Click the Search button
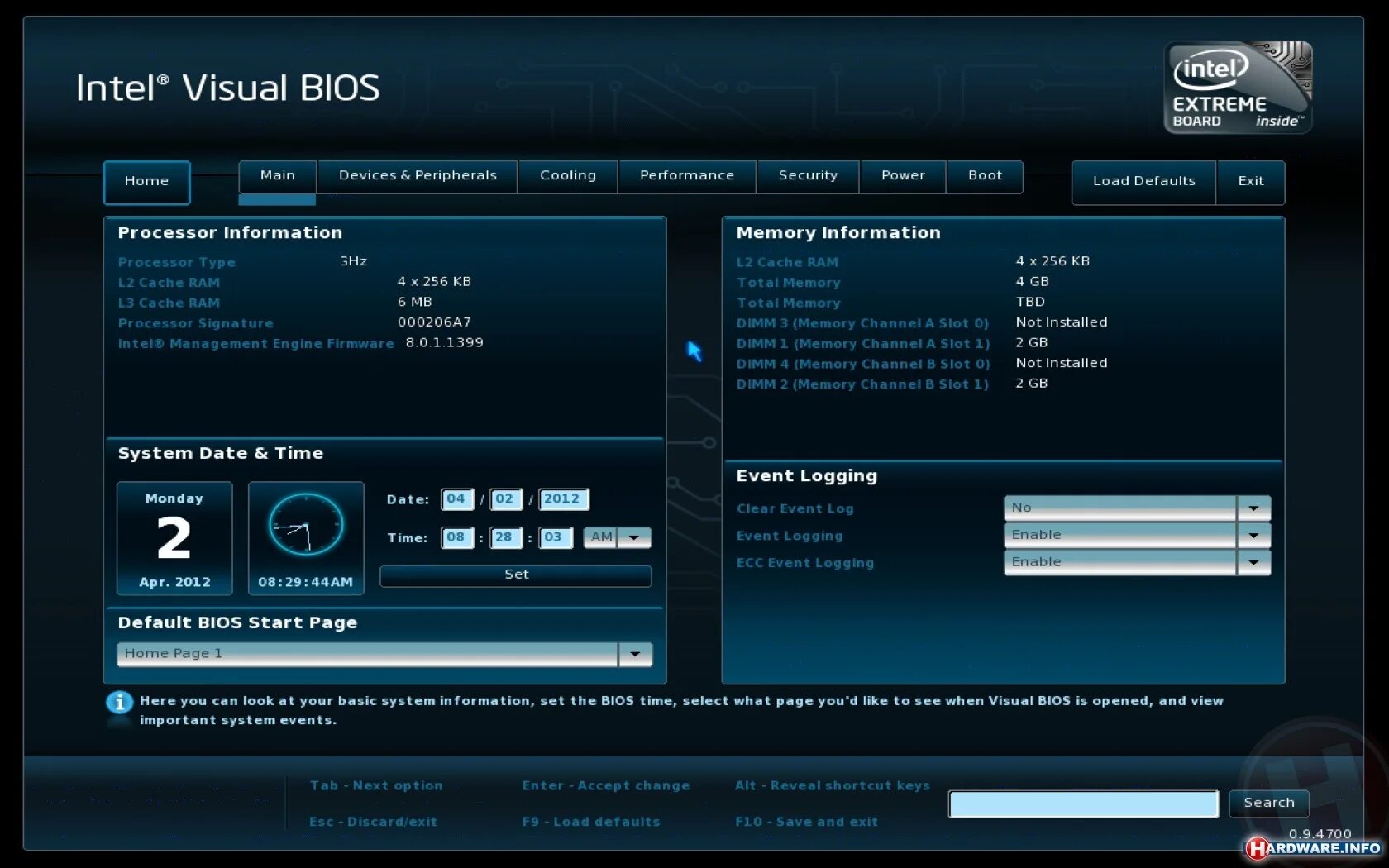The height and width of the screenshot is (868, 1389). [x=1269, y=804]
